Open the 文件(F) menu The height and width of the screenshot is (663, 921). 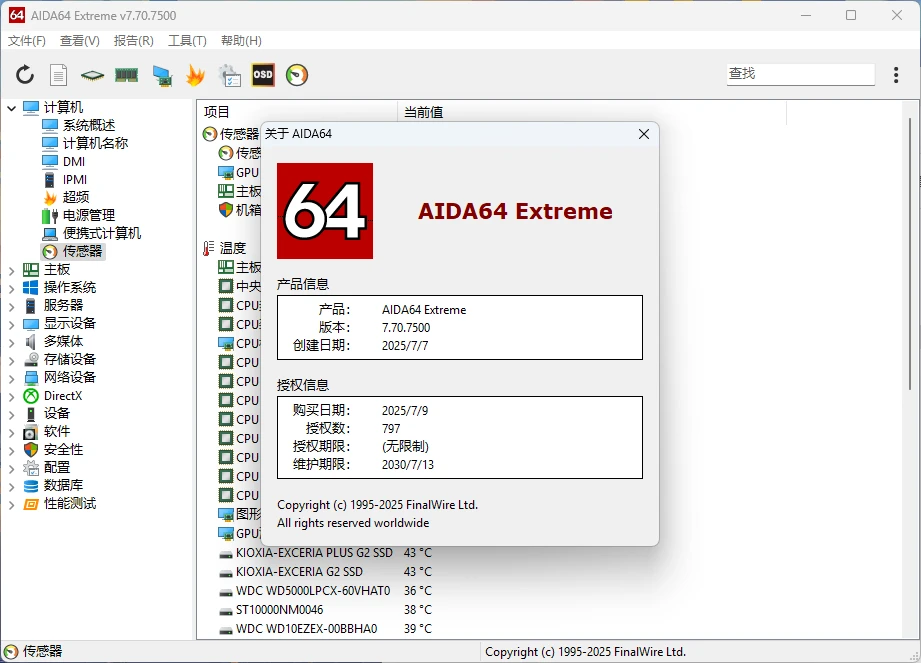tap(27, 41)
